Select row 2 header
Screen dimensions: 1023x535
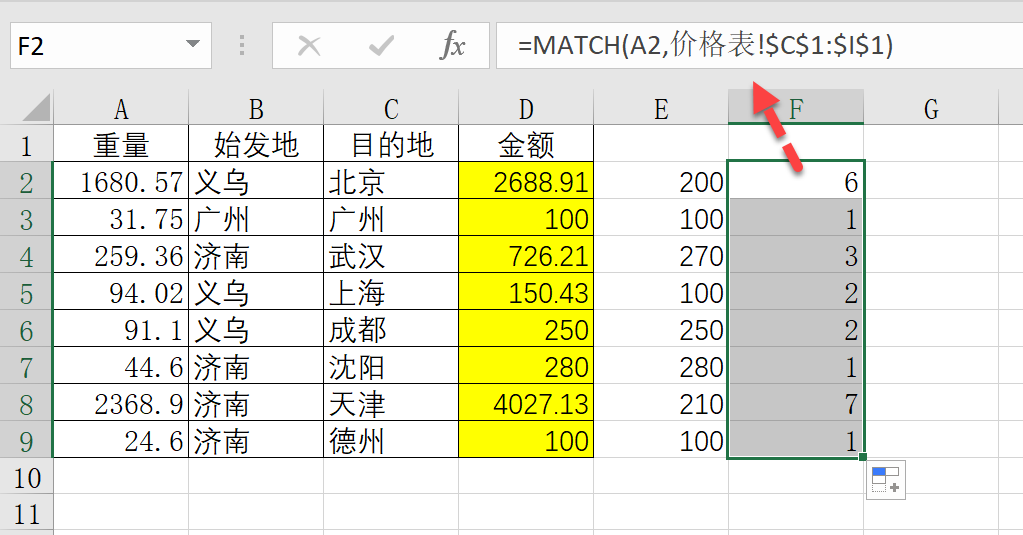click(26, 181)
